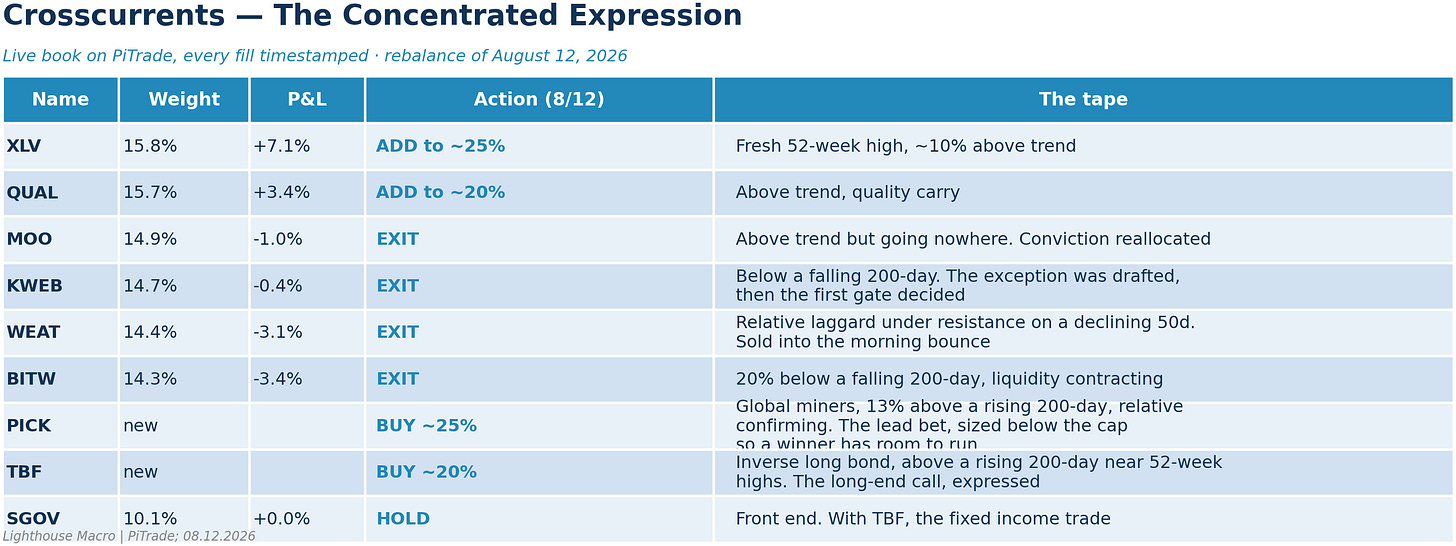Click ADD to ~20% action text
1456x546 pixels.
coord(440,193)
